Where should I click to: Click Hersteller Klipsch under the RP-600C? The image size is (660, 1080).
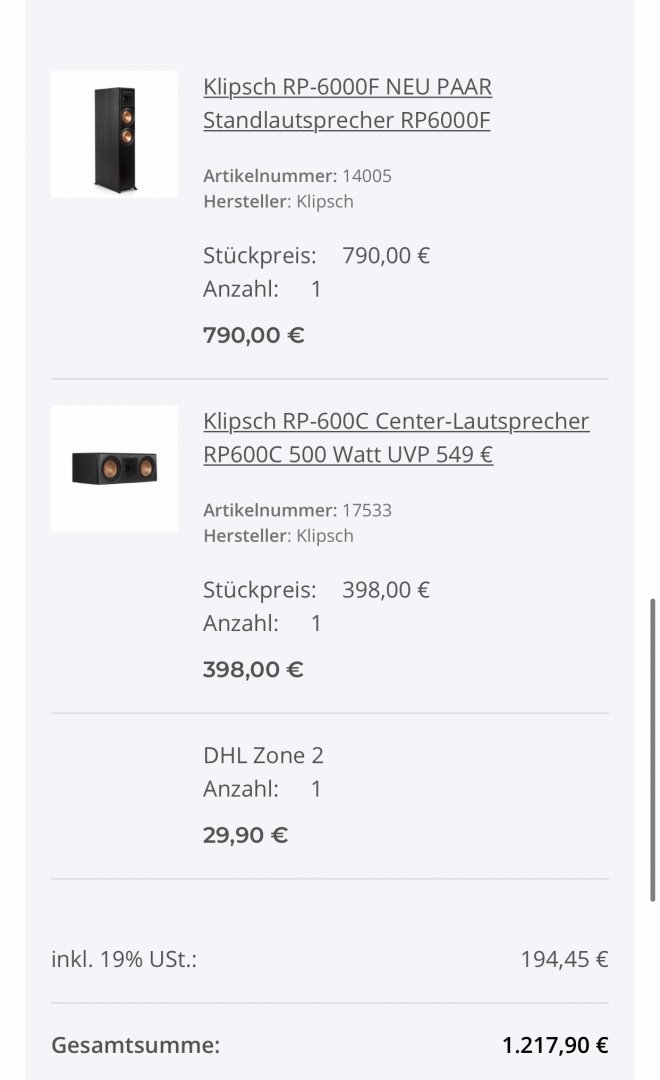(x=278, y=536)
